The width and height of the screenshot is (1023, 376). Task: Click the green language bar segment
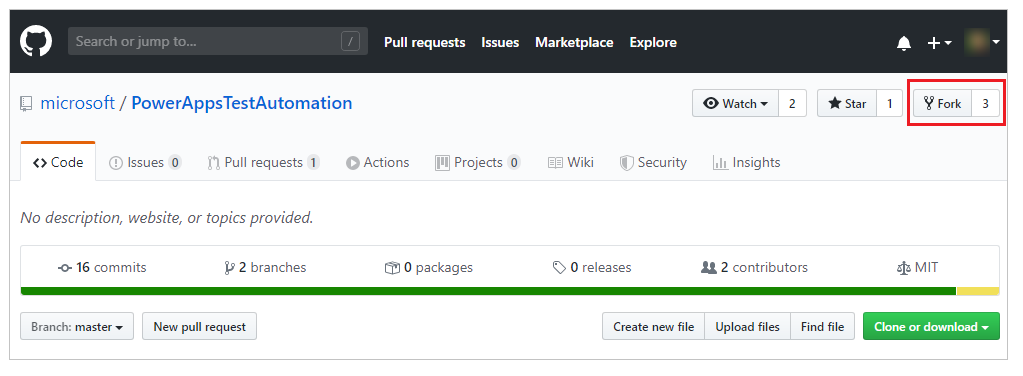point(489,291)
